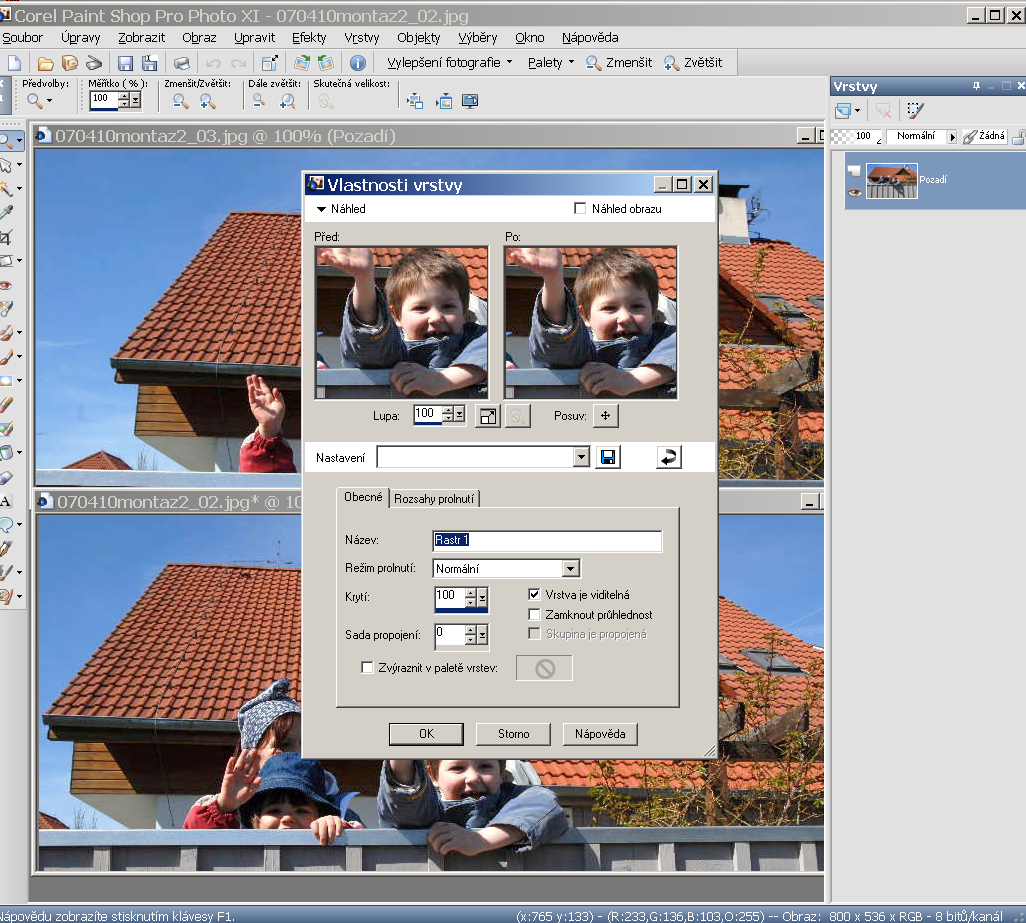Collapse the Náhled preview section

coord(322,209)
